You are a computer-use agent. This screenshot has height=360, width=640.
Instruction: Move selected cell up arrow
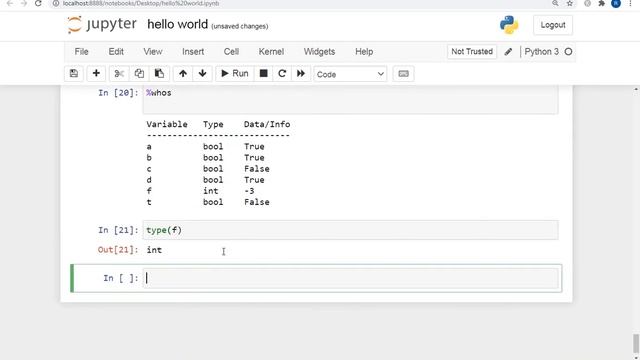pos(183,73)
